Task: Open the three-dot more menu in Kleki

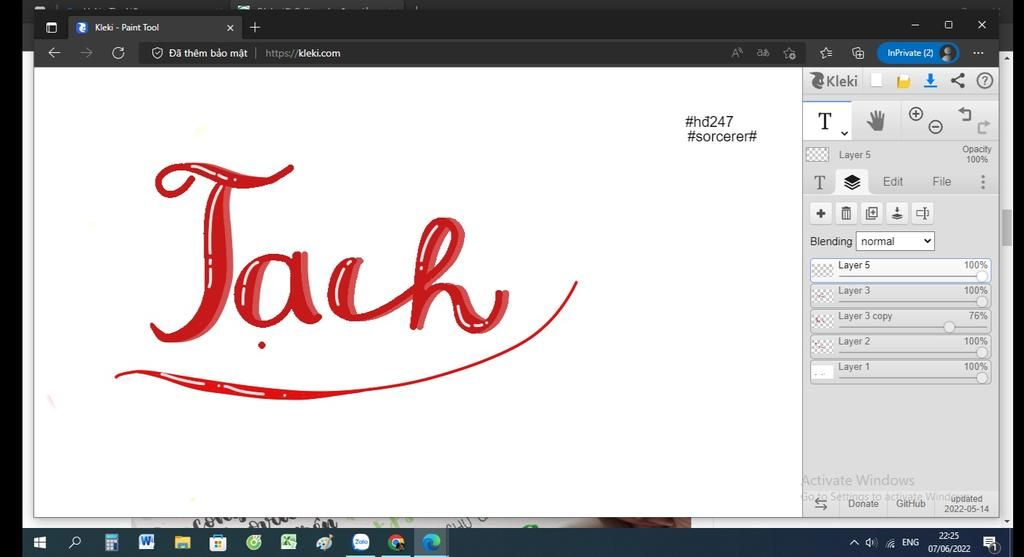Action: tap(983, 182)
